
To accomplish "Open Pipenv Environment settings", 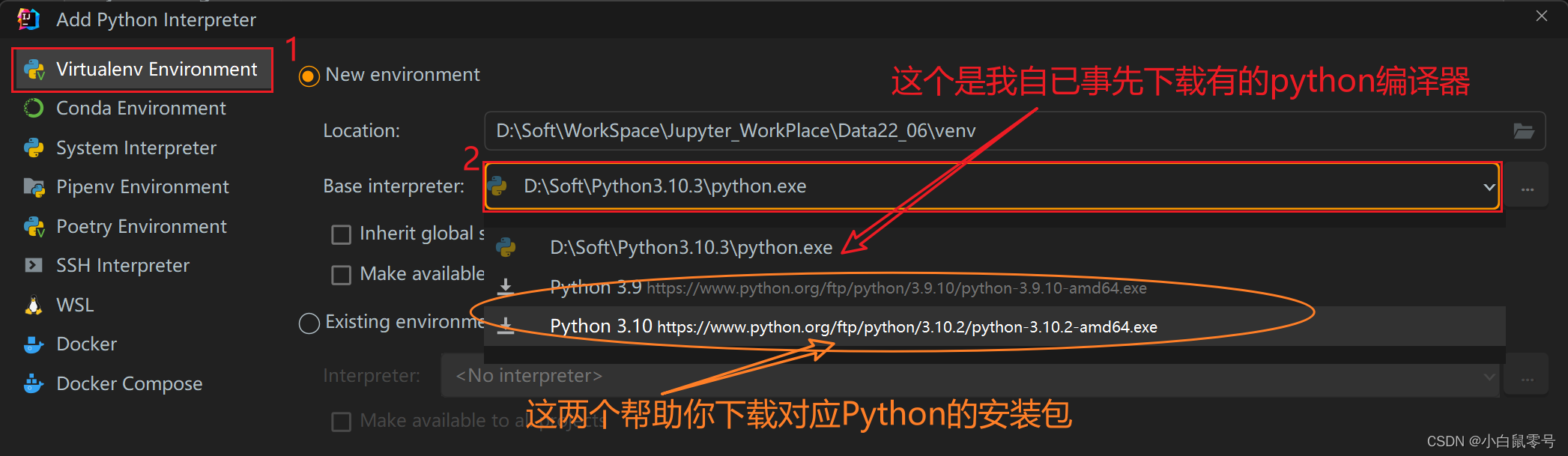I will (x=142, y=187).
